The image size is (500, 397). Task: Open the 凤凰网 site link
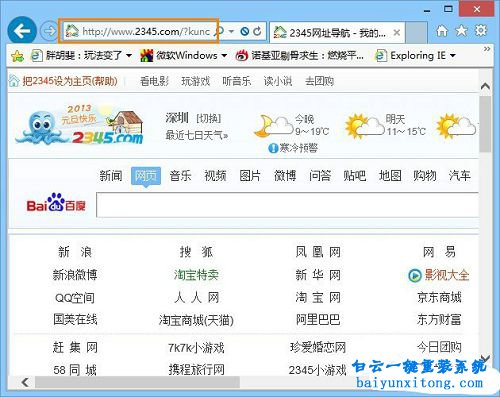tap(318, 252)
